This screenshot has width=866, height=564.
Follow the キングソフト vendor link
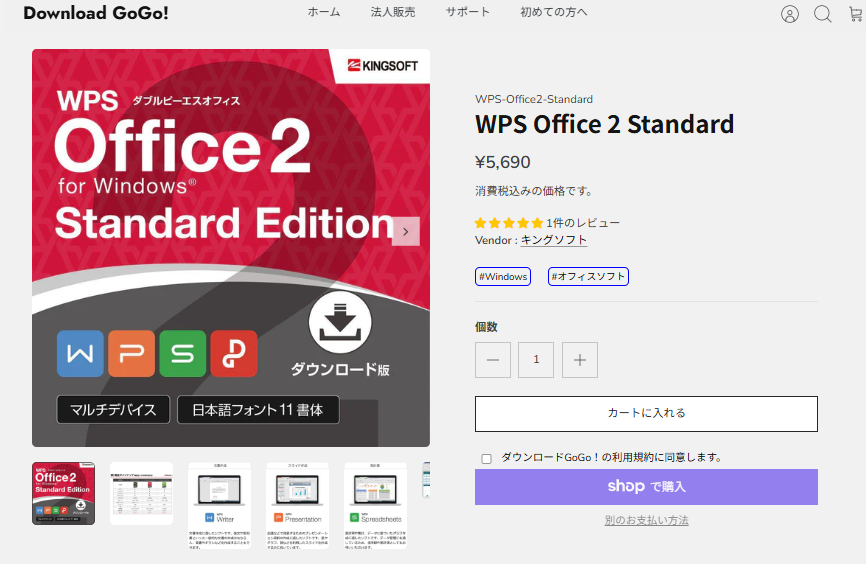coord(553,240)
